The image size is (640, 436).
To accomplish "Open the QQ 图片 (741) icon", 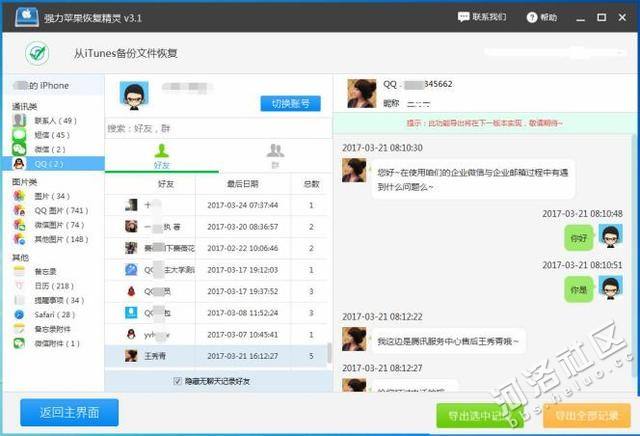I will pos(19,210).
